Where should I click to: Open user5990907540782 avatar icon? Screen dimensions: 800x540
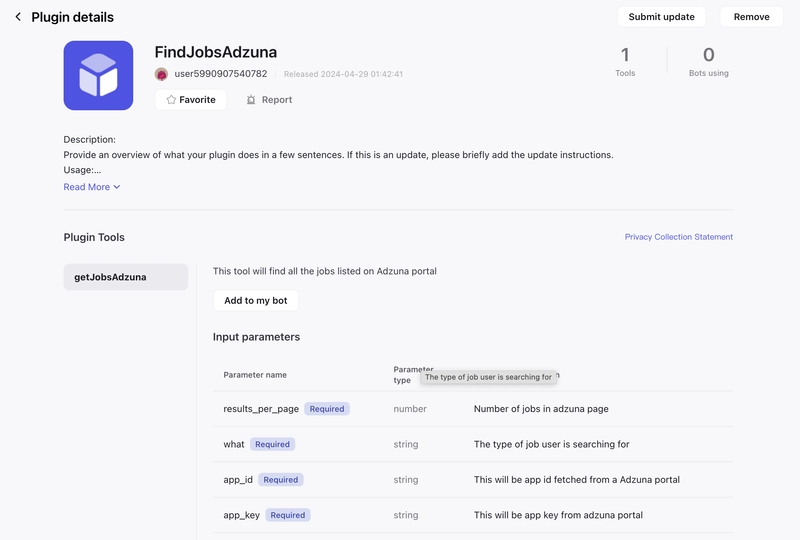[161, 74]
